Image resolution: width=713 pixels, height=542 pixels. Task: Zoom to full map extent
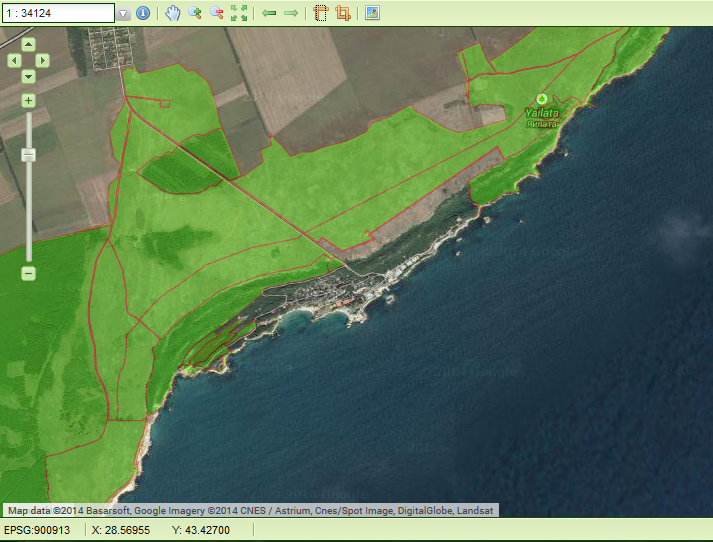[239, 13]
